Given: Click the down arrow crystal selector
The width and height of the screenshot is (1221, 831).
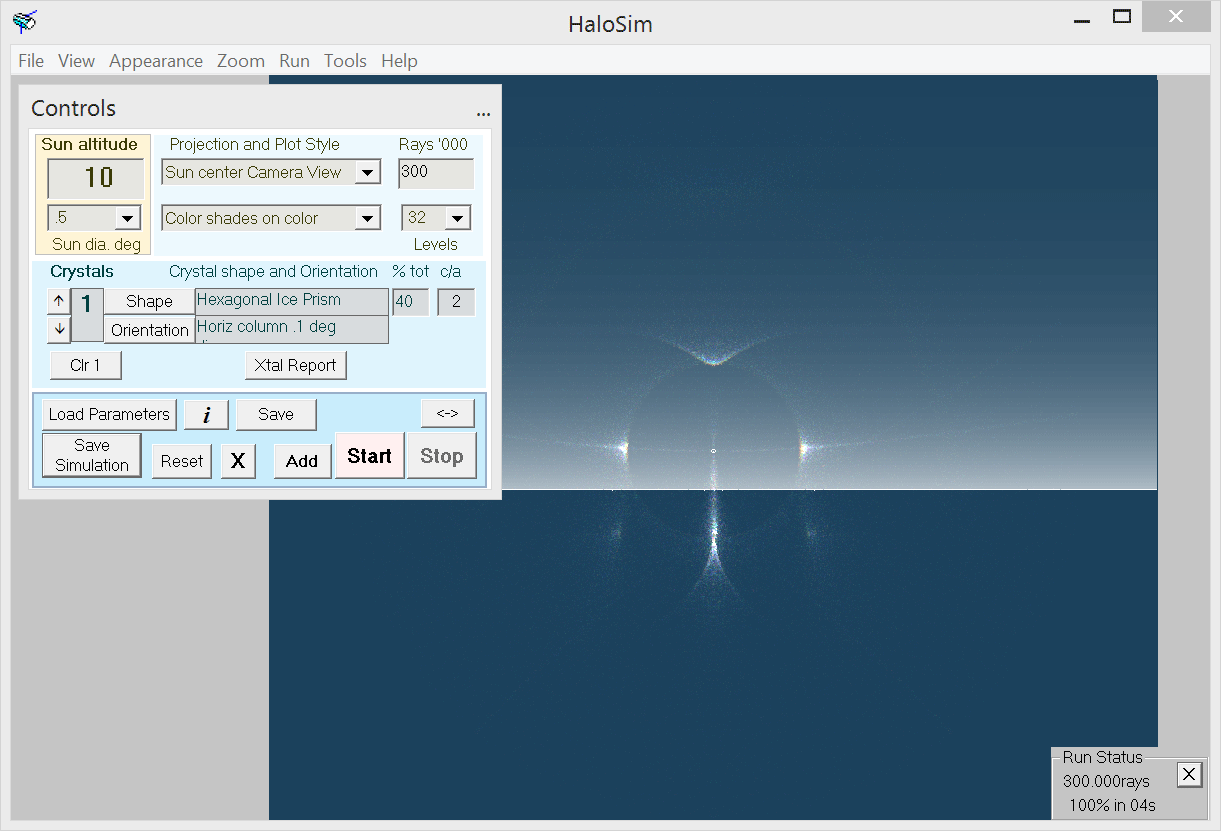Looking at the screenshot, I should click(59, 329).
